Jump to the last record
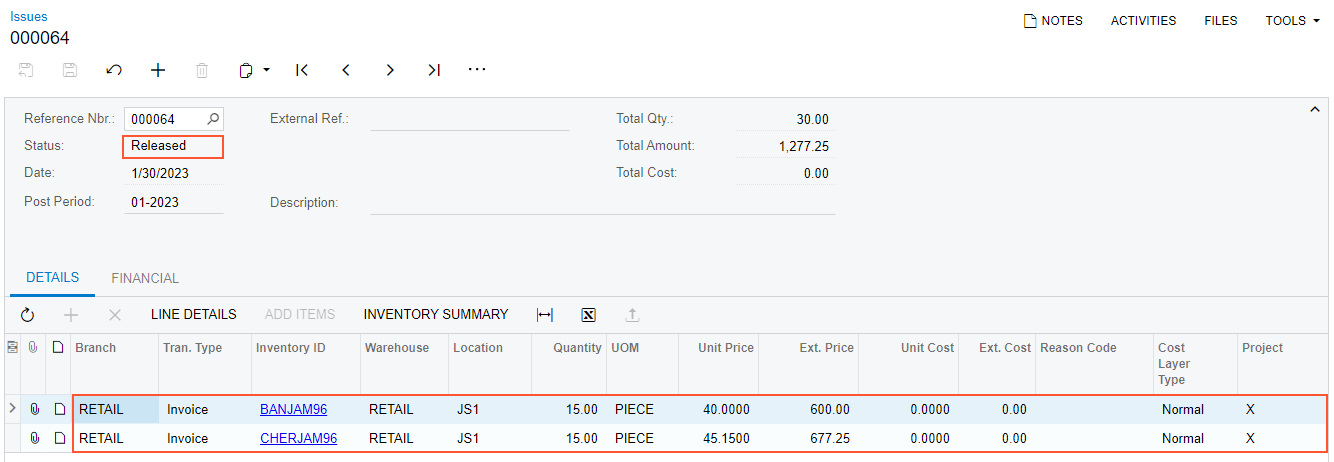Viewport: 1334px width, 462px height. coord(434,70)
